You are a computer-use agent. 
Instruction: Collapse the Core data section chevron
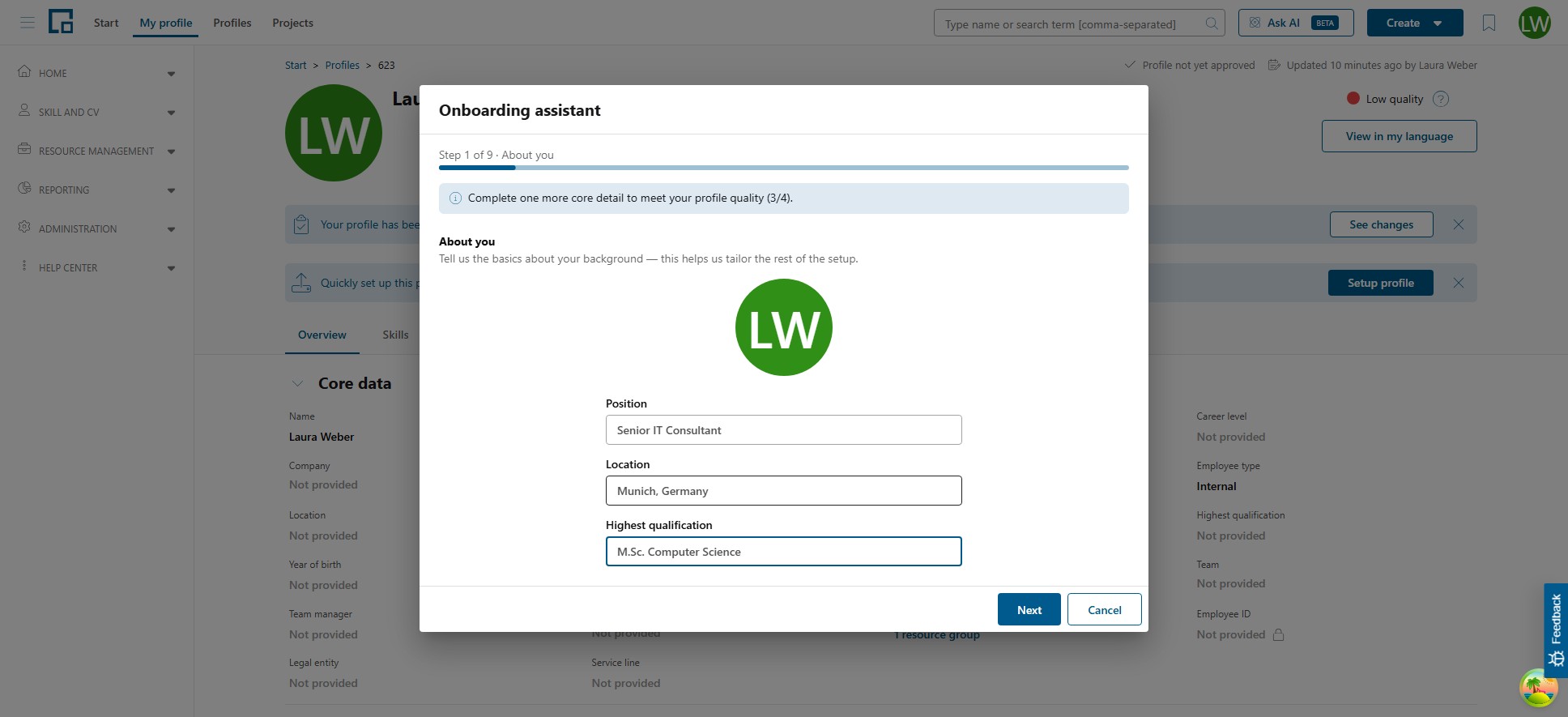[297, 383]
